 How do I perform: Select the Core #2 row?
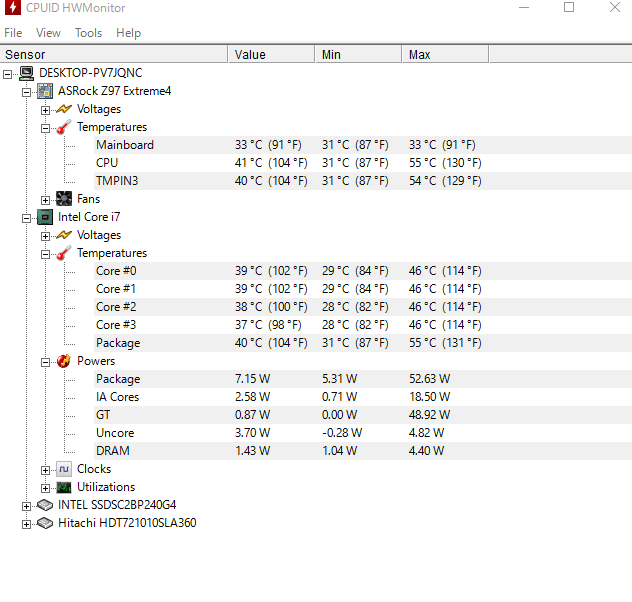pos(363,307)
